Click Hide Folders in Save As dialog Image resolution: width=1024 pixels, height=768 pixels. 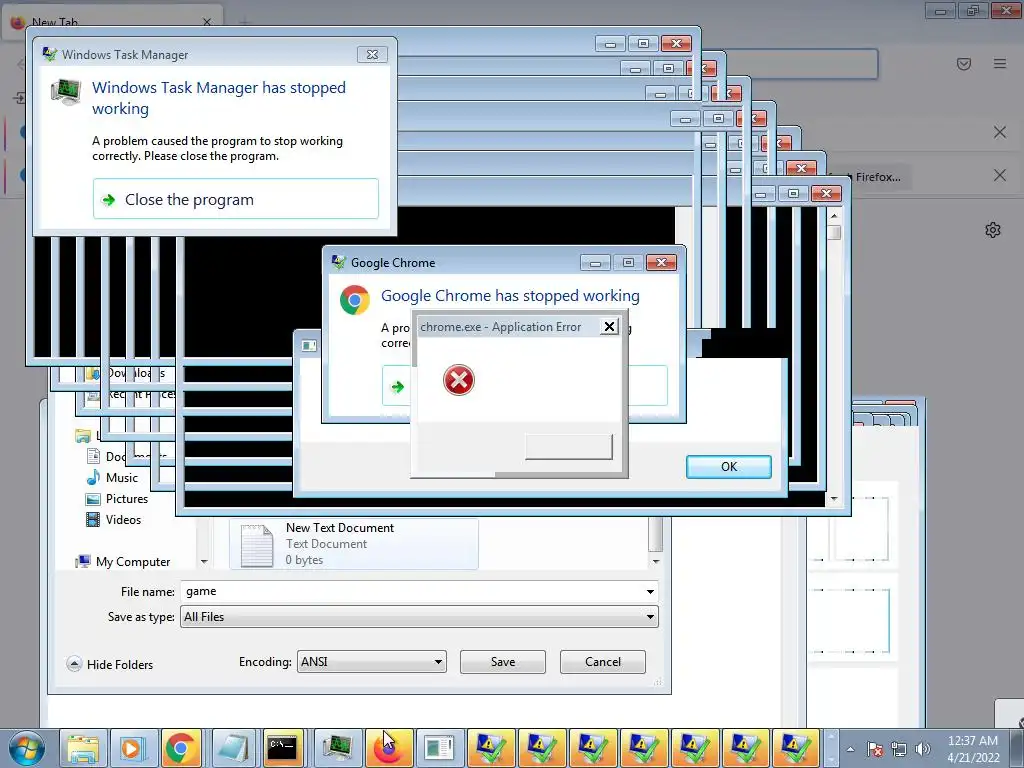tap(110, 664)
